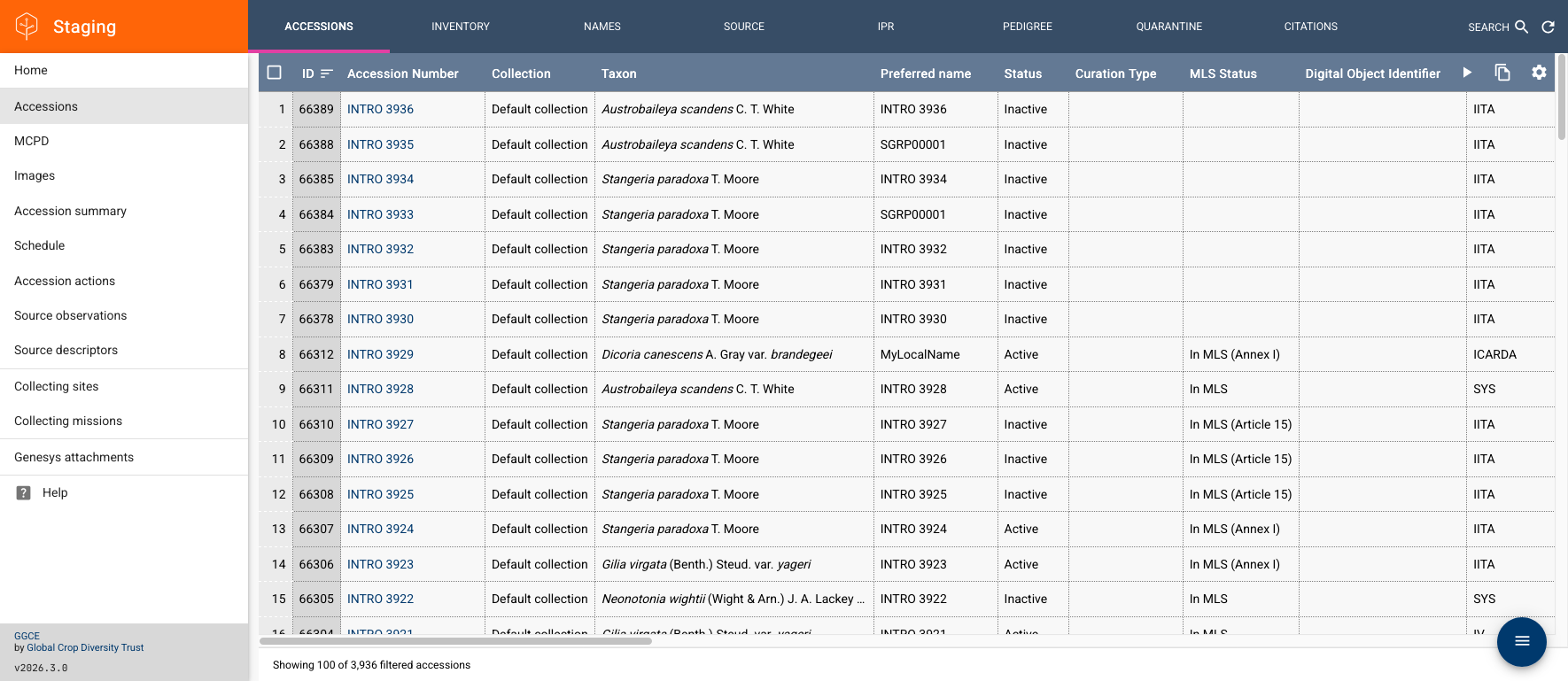Open accession INTRO 3929 link
Image resolution: width=1568 pixels, height=681 pixels.
click(380, 354)
